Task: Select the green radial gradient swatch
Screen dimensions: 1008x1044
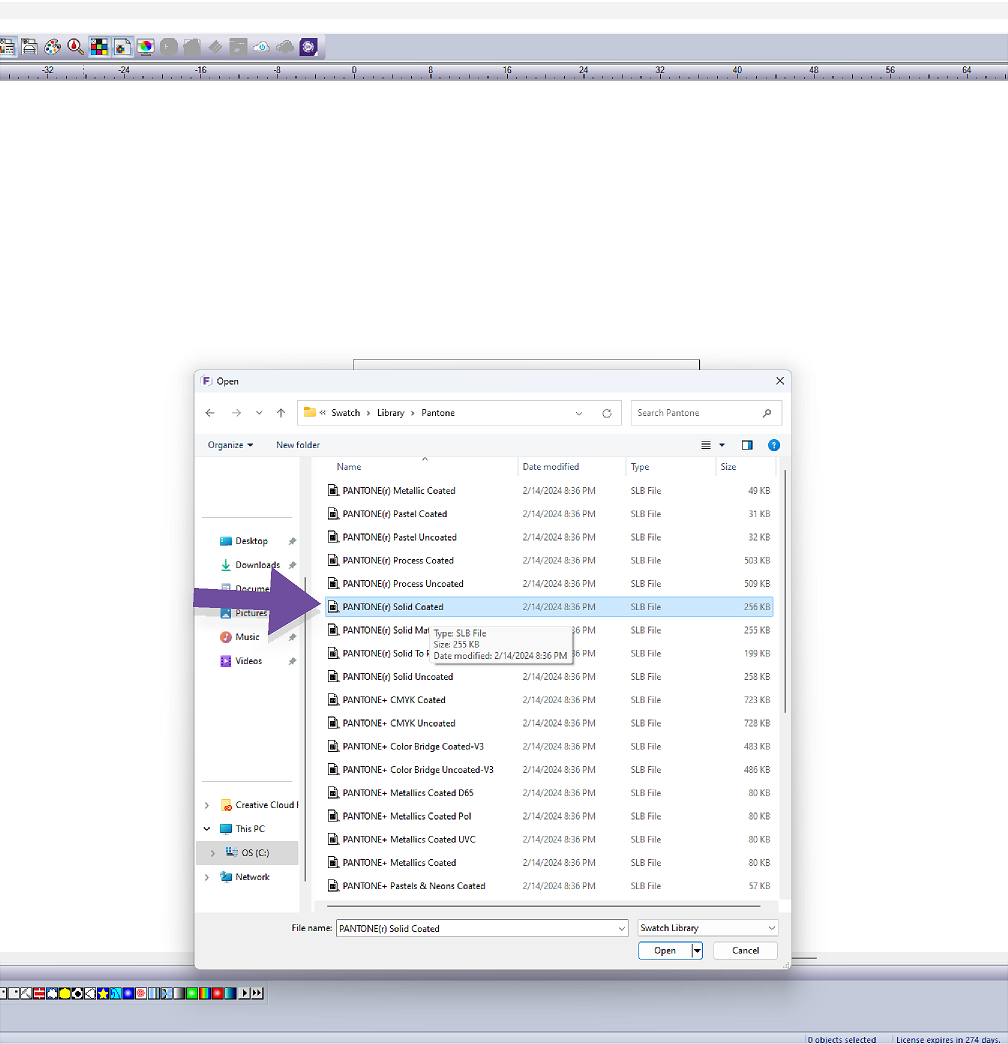Action: [192, 993]
